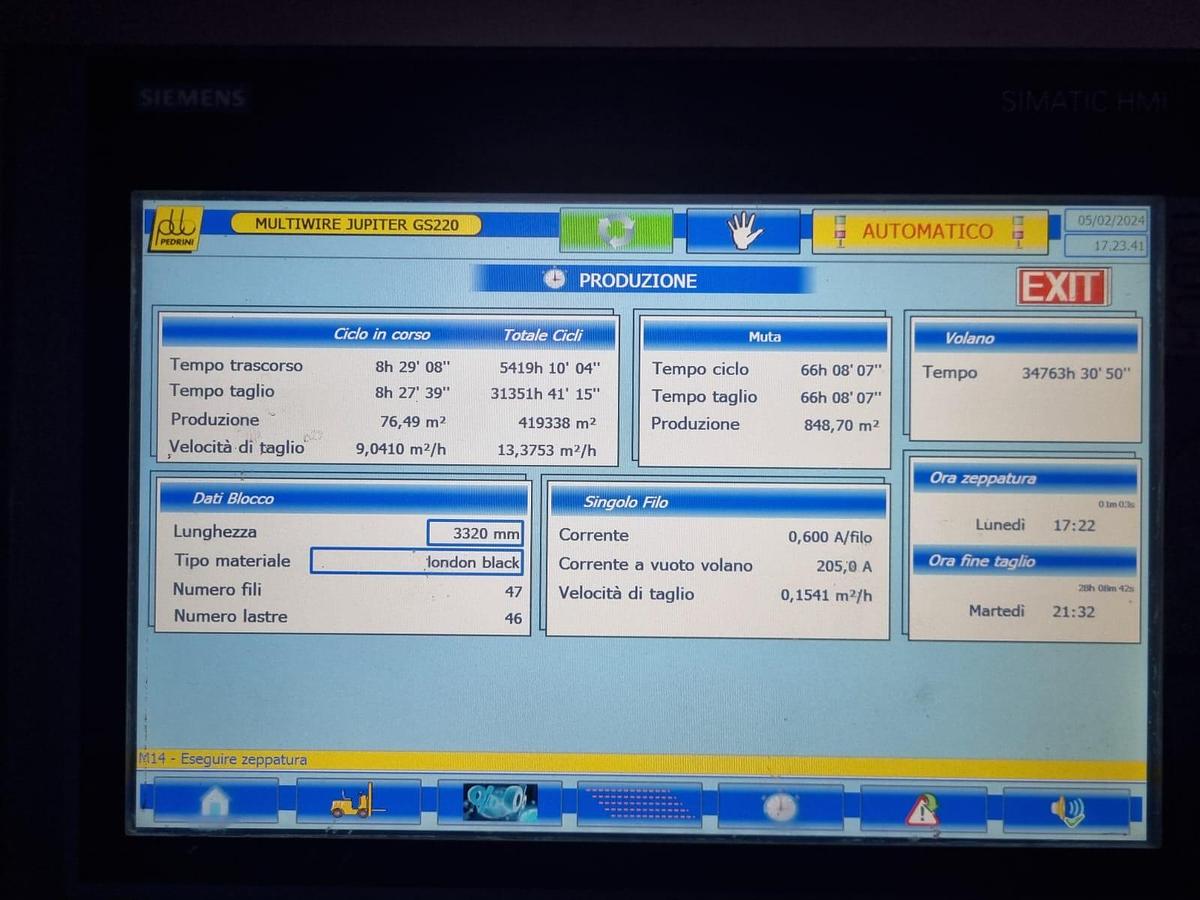Enable manual mode with the hand icon
This screenshot has height=900, width=1200.
click(743, 229)
